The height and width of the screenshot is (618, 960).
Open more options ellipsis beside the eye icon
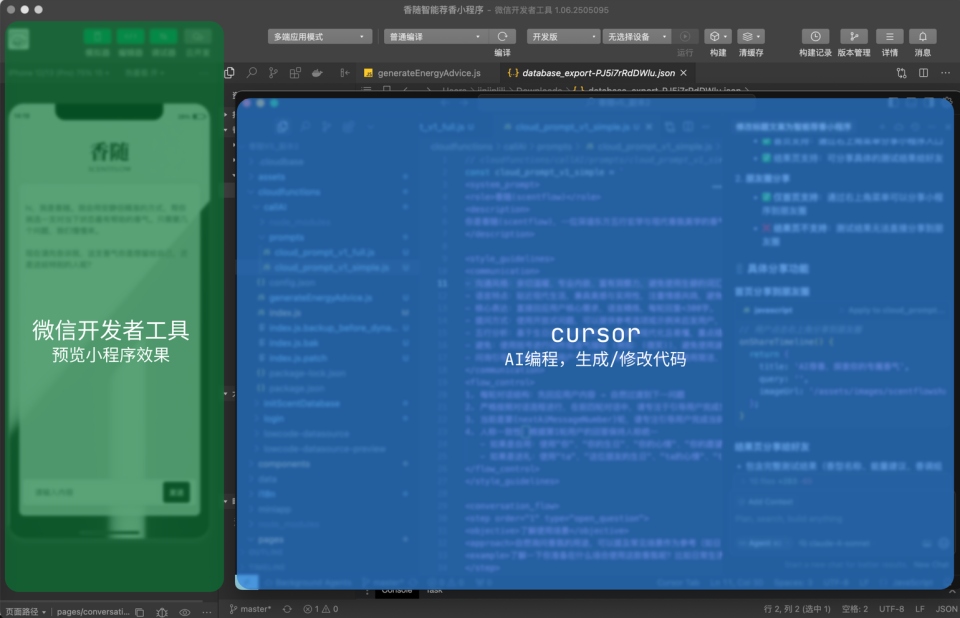[206, 612]
